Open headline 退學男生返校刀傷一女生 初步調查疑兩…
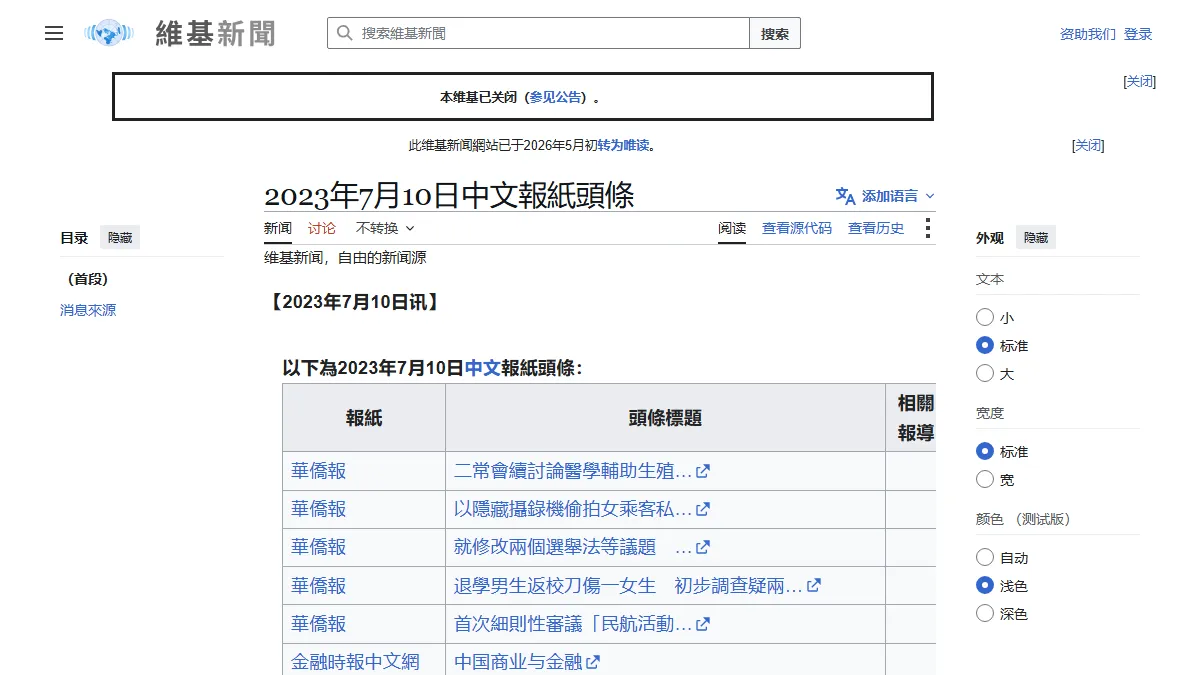Screen dimensions: 1200x675 point(628,585)
